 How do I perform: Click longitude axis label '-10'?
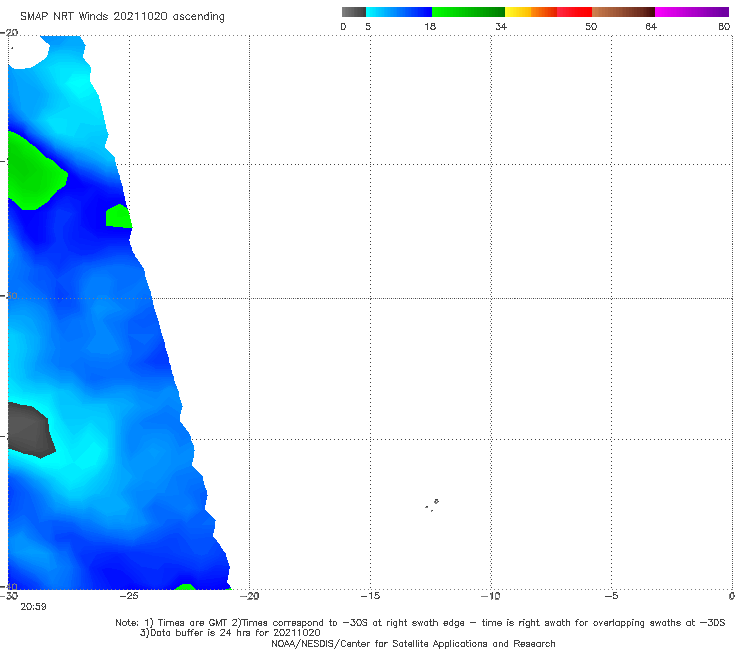click(x=491, y=596)
